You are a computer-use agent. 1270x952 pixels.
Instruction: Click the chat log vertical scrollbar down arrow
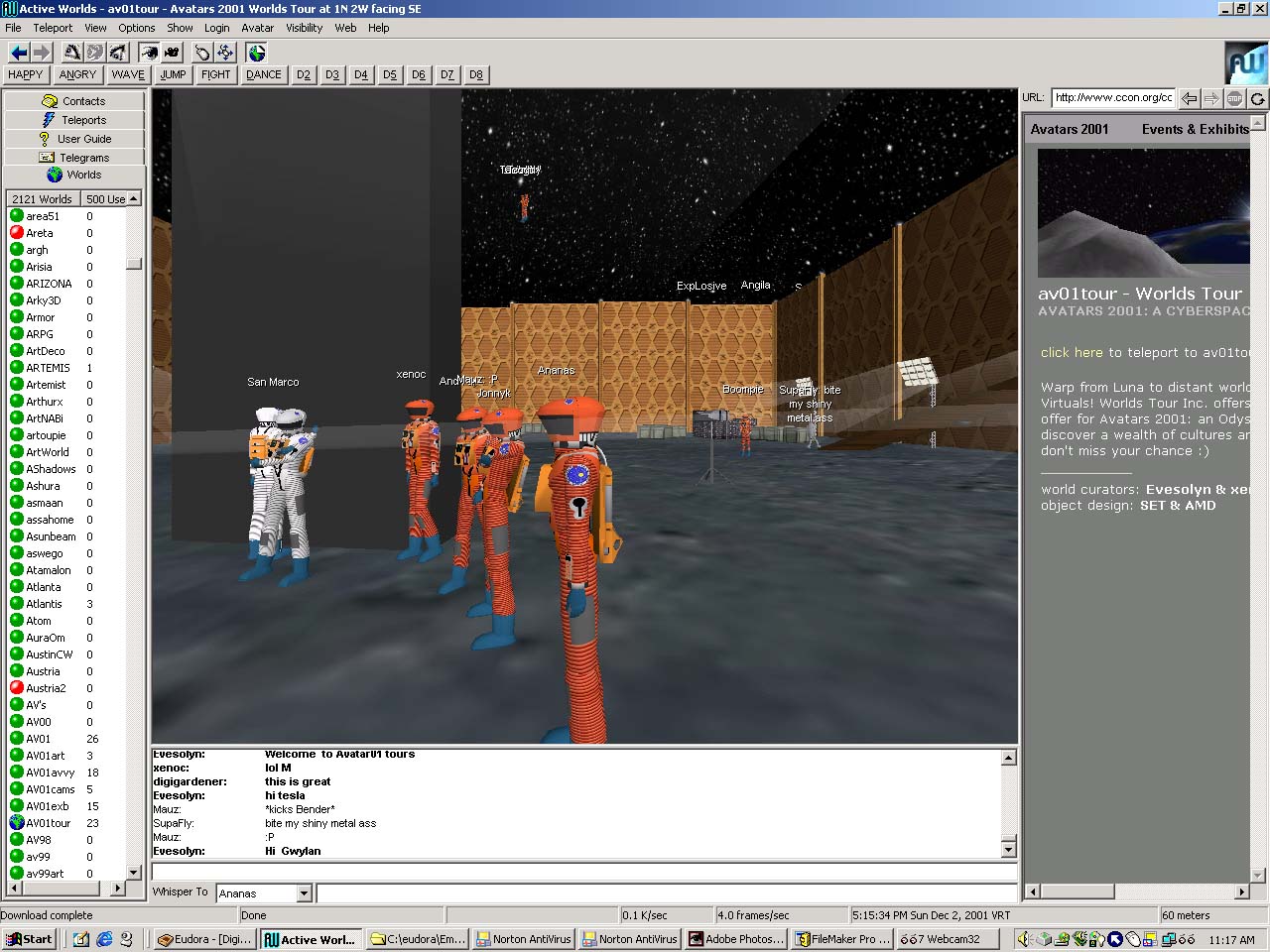(x=1008, y=849)
